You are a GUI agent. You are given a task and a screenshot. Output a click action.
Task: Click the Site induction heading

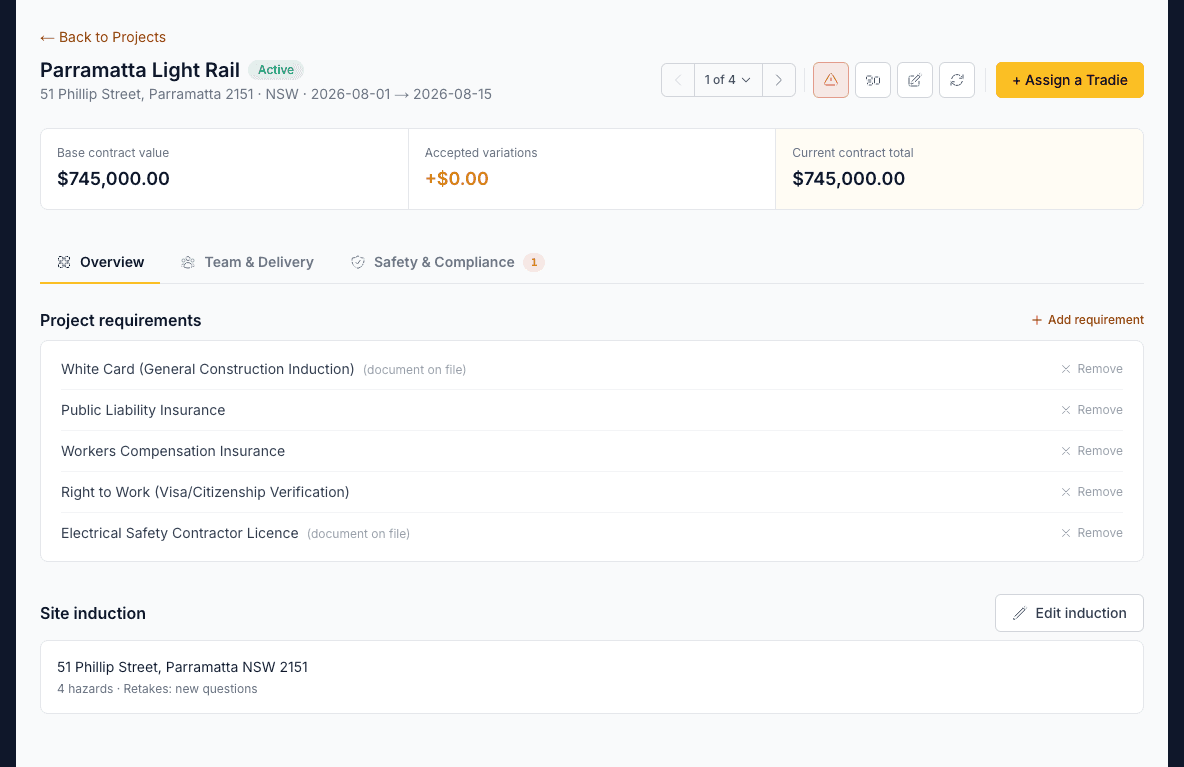(93, 613)
